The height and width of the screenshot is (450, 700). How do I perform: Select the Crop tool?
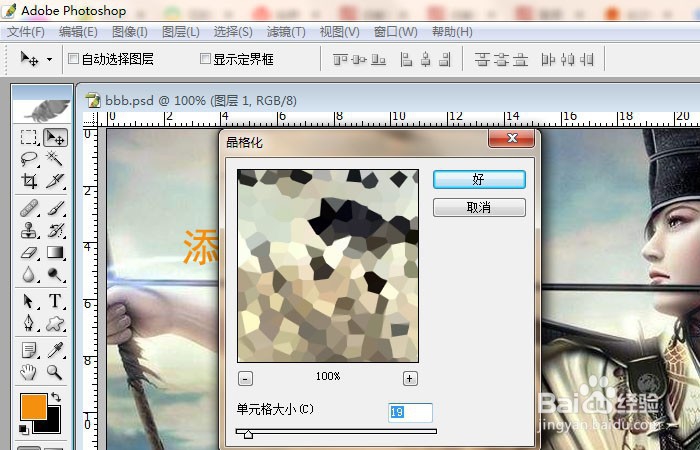(29, 181)
